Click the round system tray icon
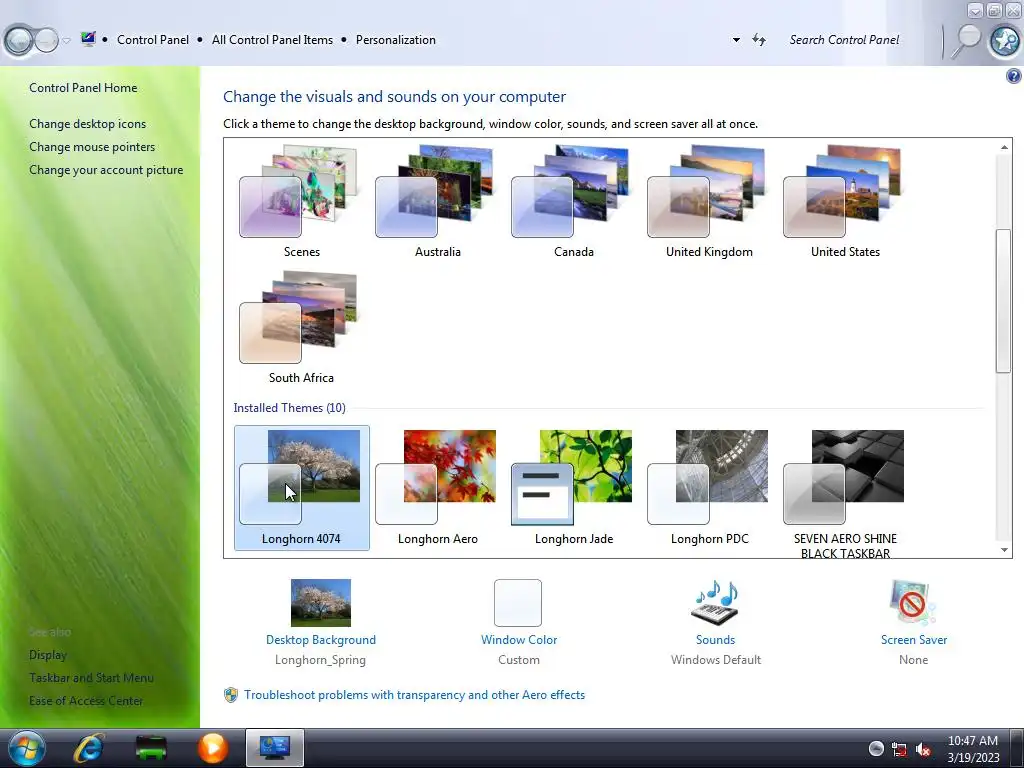1024x768 pixels. (x=876, y=749)
